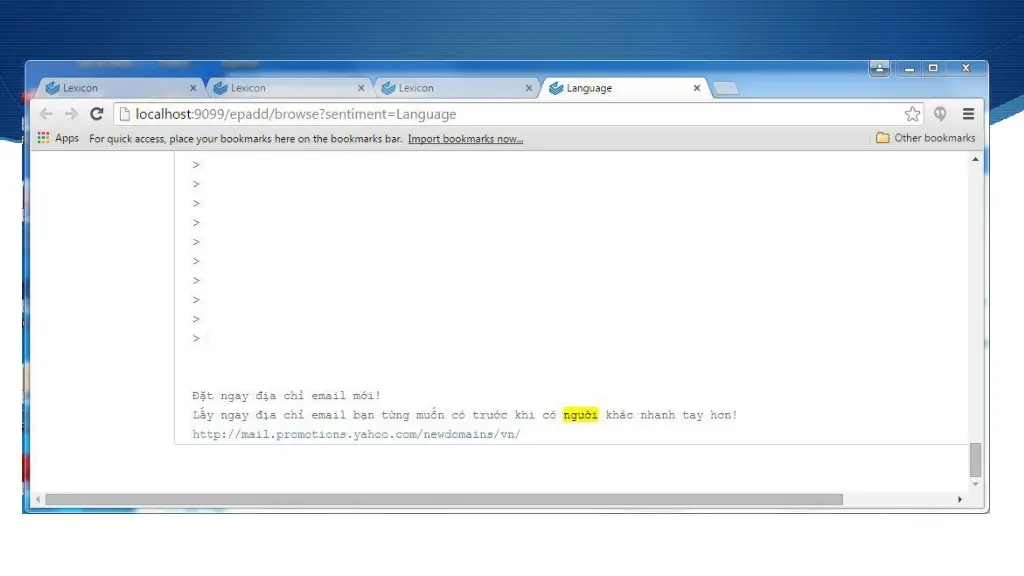Click the browser forward arrow
1024x576 pixels.
coord(71,114)
